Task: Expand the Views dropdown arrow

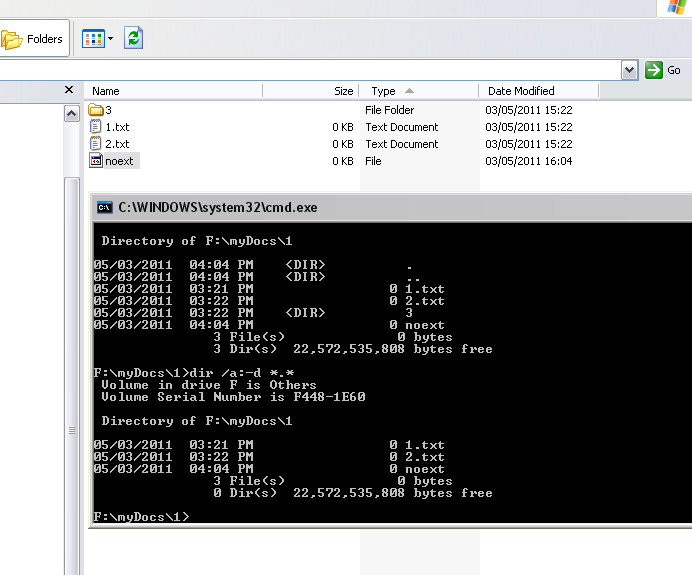Action: click(x=110, y=39)
